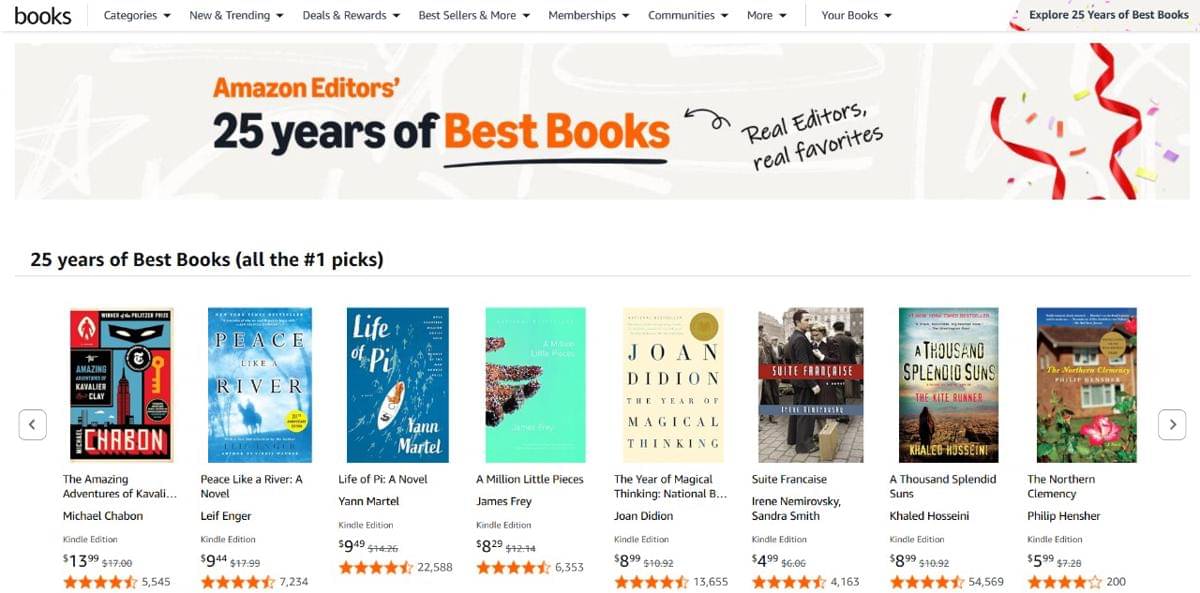Click the books logo
Screen dimensions: 1200x593
point(43,15)
